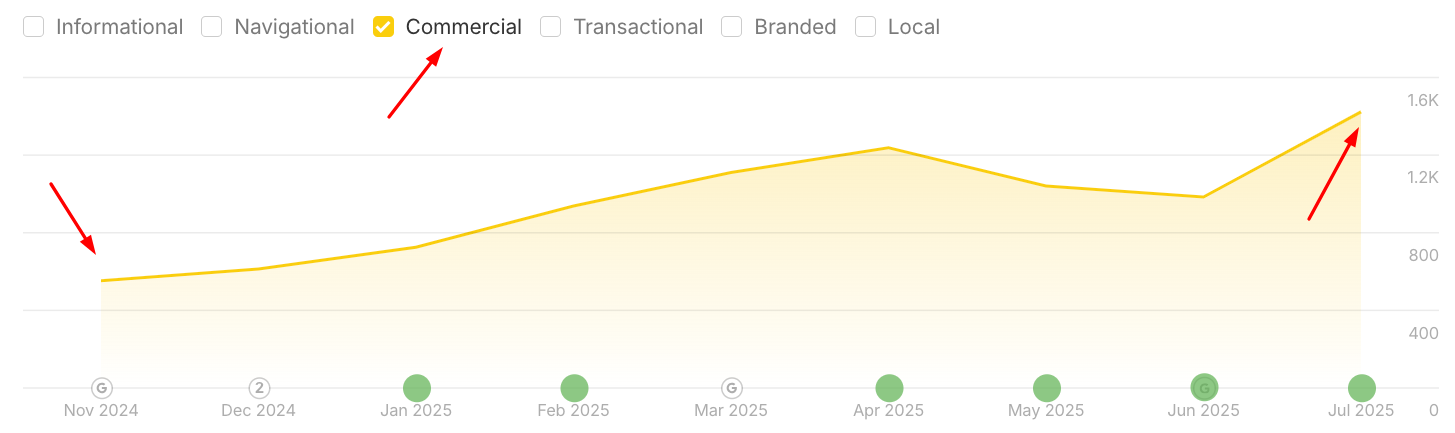The image size is (1455, 433).
Task: Click the Google update marker at Nov 2024
Action: tap(101, 388)
